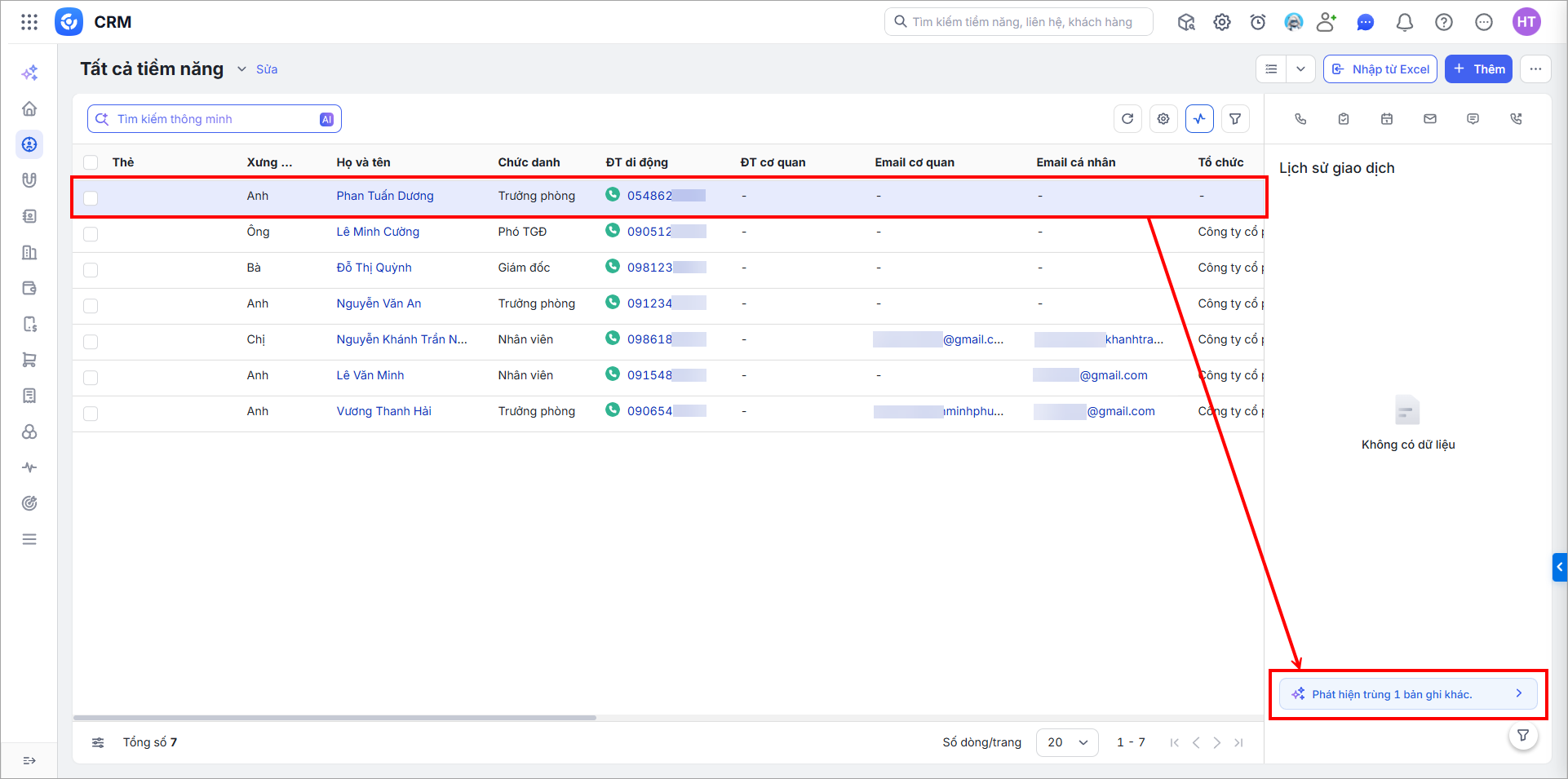This screenshot has width=1568, height=779.
Task: Click the Sửa link next to the title
Action: [267, 69]
